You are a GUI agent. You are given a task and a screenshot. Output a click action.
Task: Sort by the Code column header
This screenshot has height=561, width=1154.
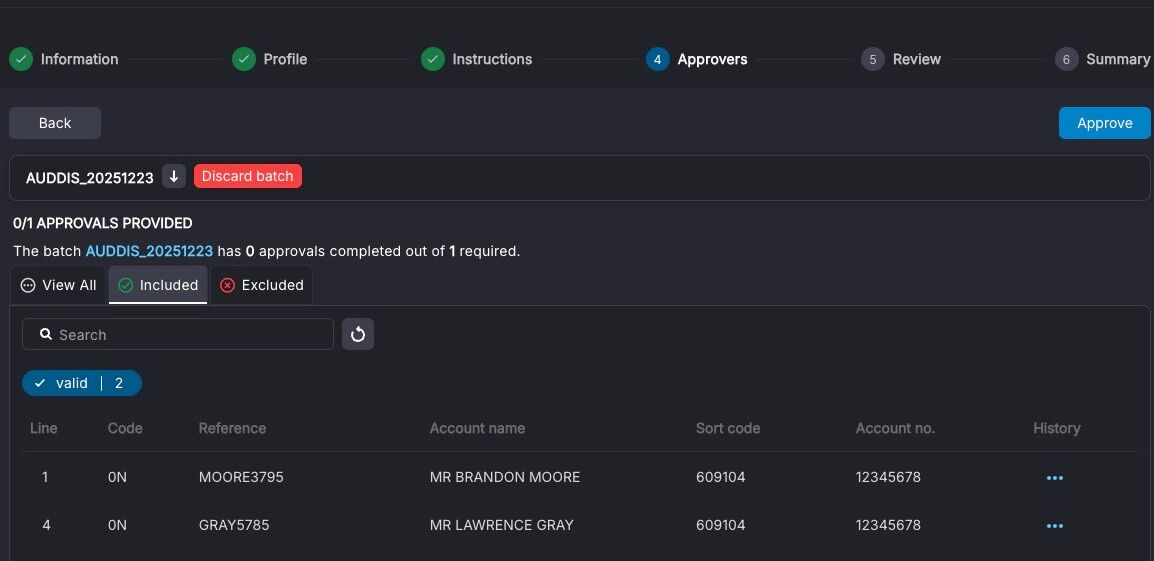(125, 428)
